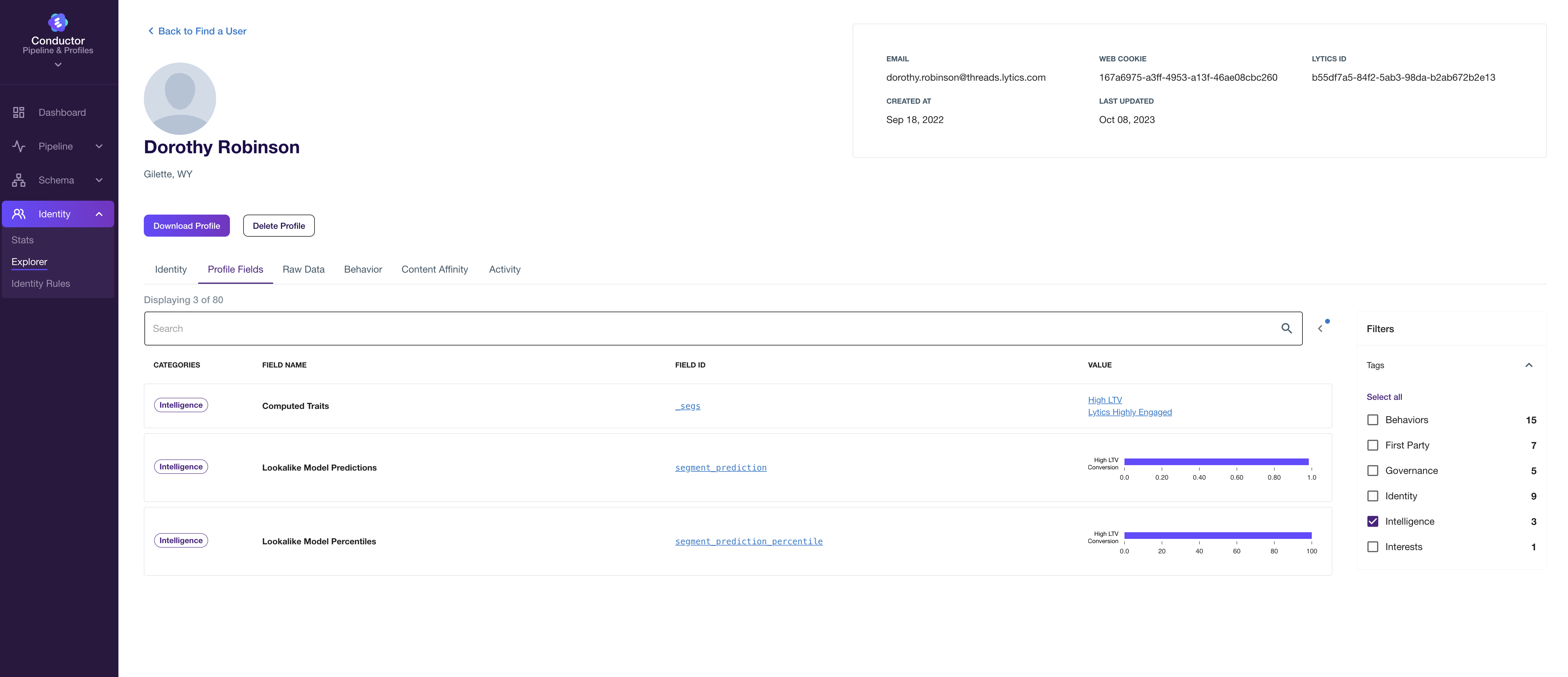The width and height of the screenshot is (1568, 677).
Task: Open the Behavior tab
Action: 363,269
